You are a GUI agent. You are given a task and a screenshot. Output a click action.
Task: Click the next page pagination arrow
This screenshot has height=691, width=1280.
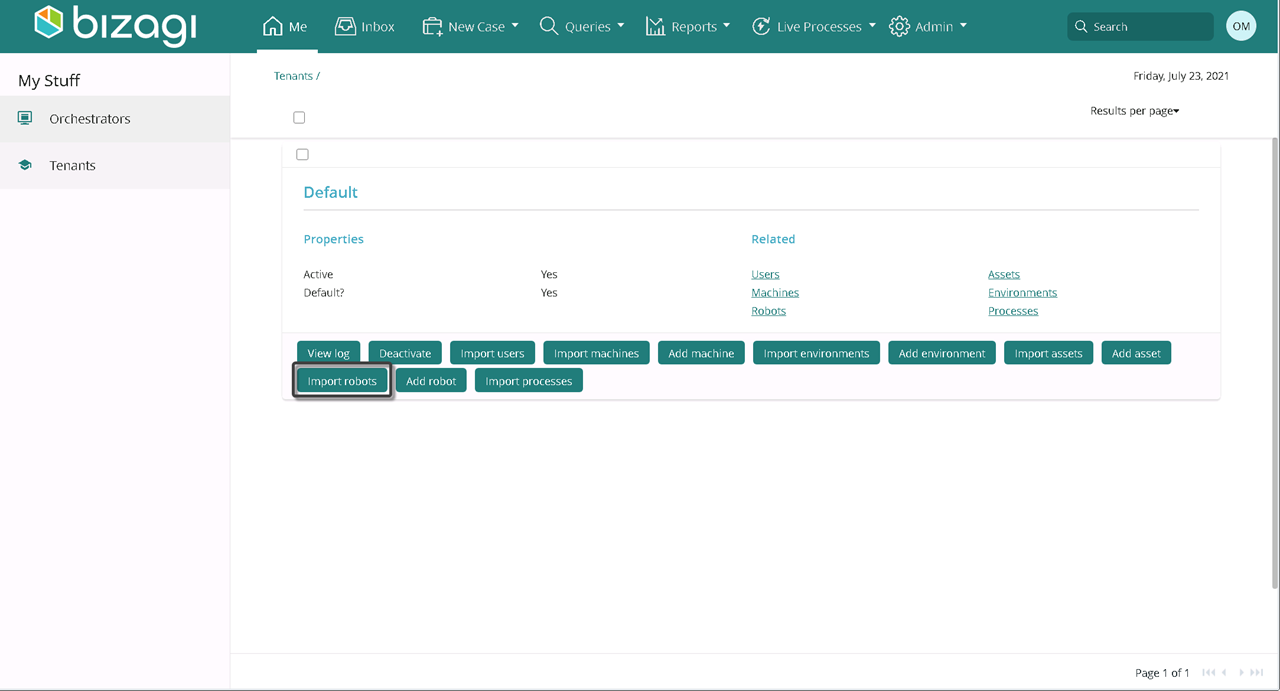point(1242,673)
